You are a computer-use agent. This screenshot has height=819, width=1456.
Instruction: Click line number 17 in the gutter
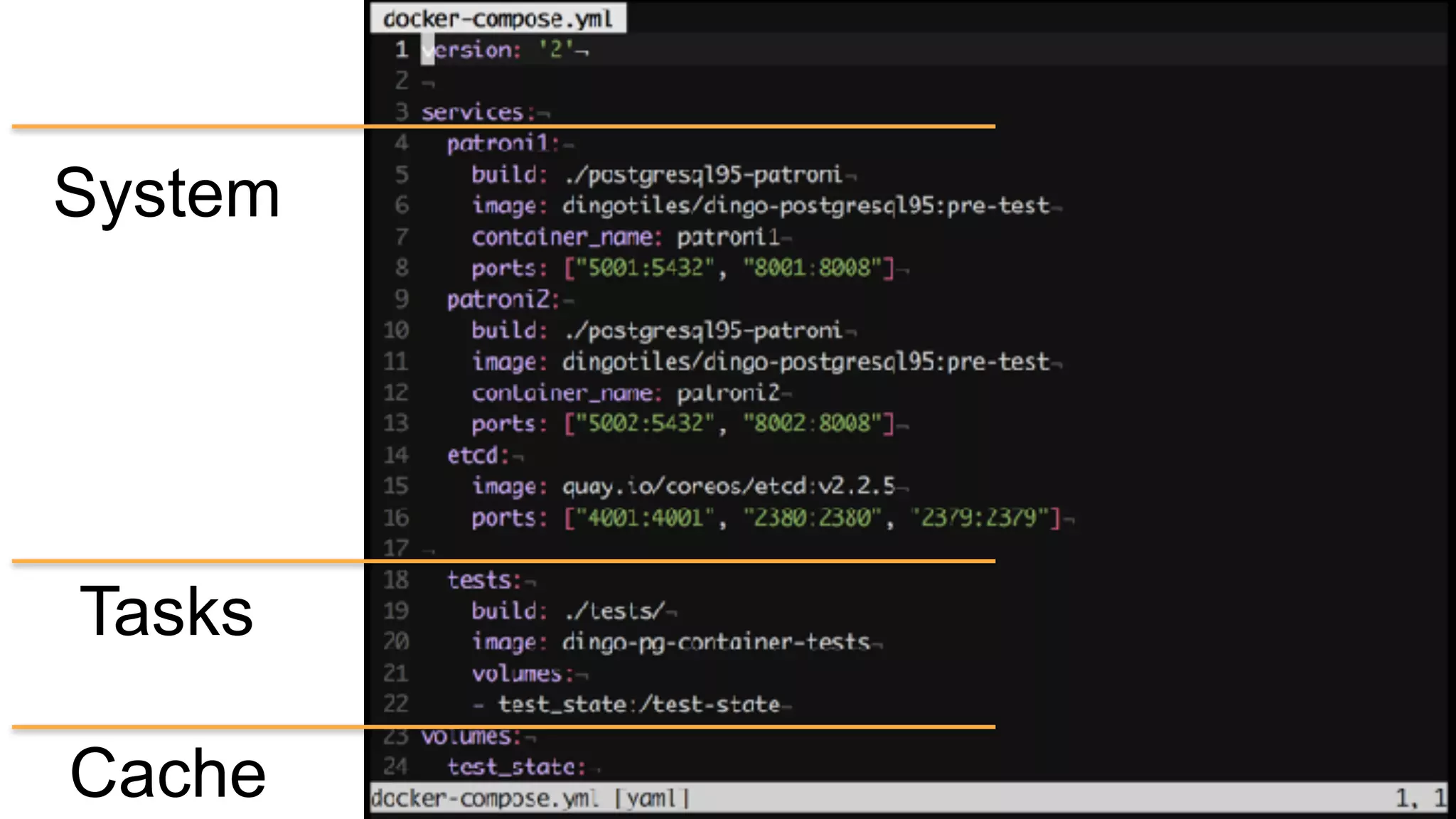(x=396, y=549)
